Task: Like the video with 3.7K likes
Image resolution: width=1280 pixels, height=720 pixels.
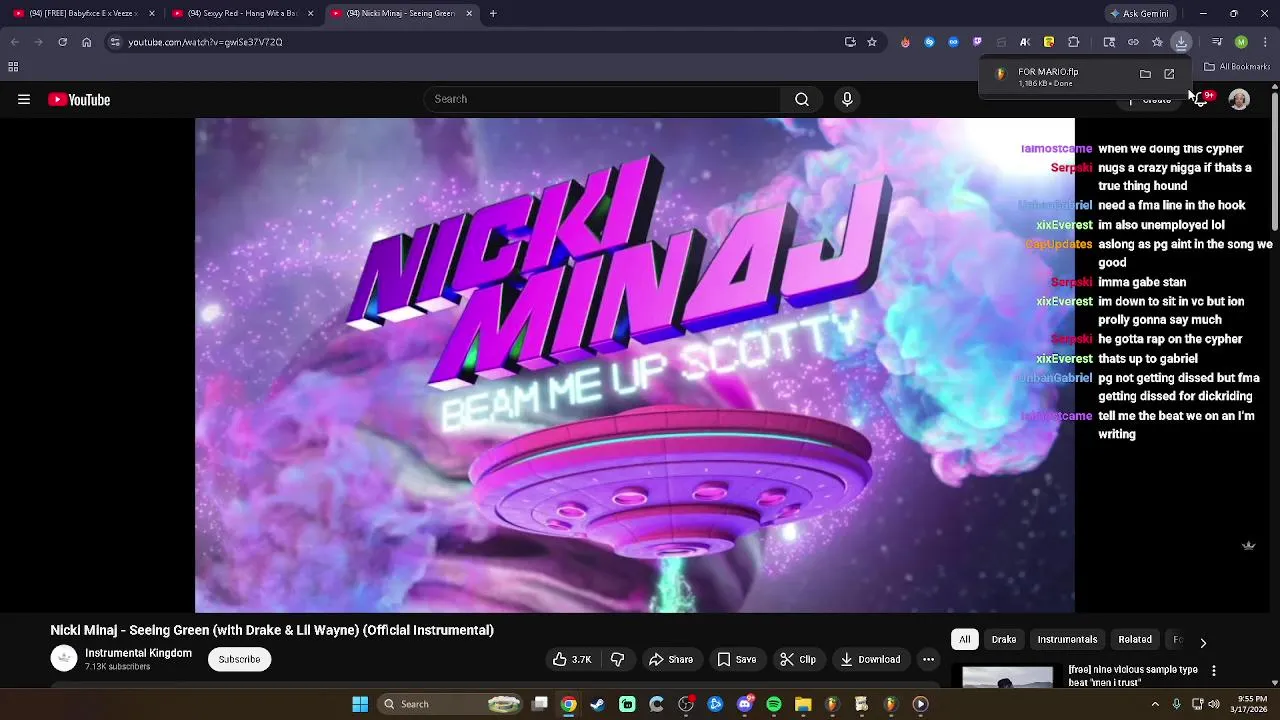Action: click(572, 659)
